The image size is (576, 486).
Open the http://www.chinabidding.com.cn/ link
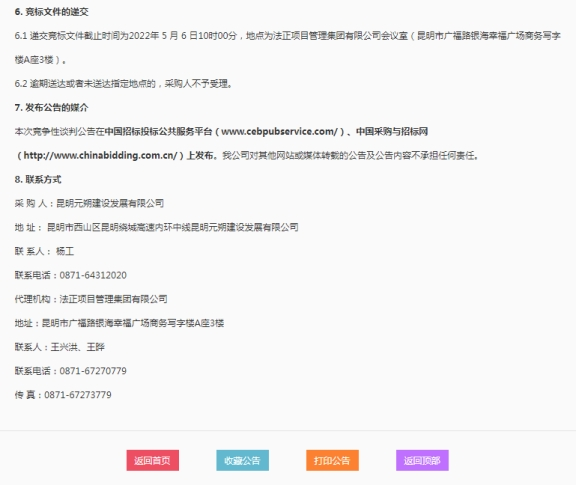(100, 155)
